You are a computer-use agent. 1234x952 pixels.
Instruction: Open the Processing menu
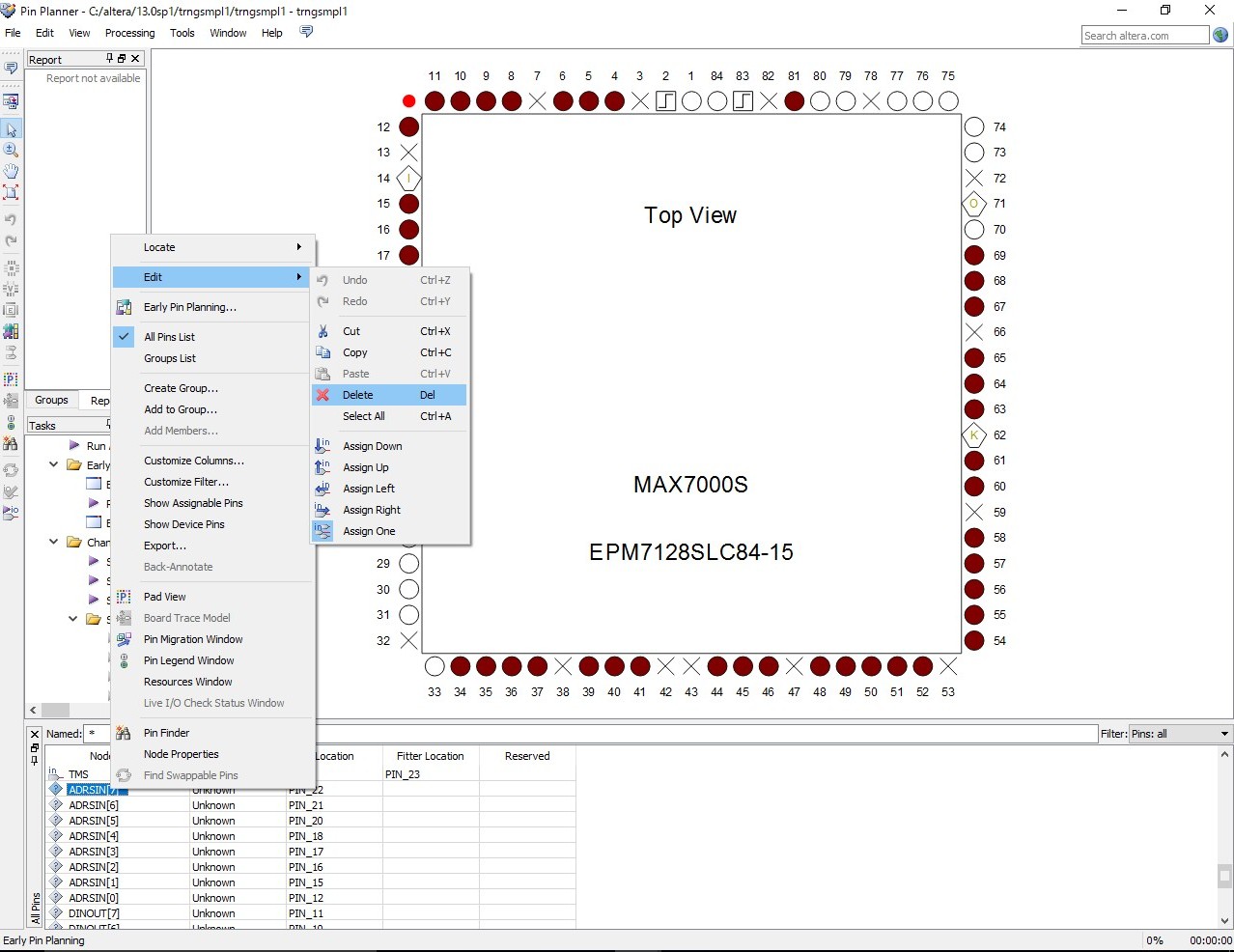click(x=129, y=33)
